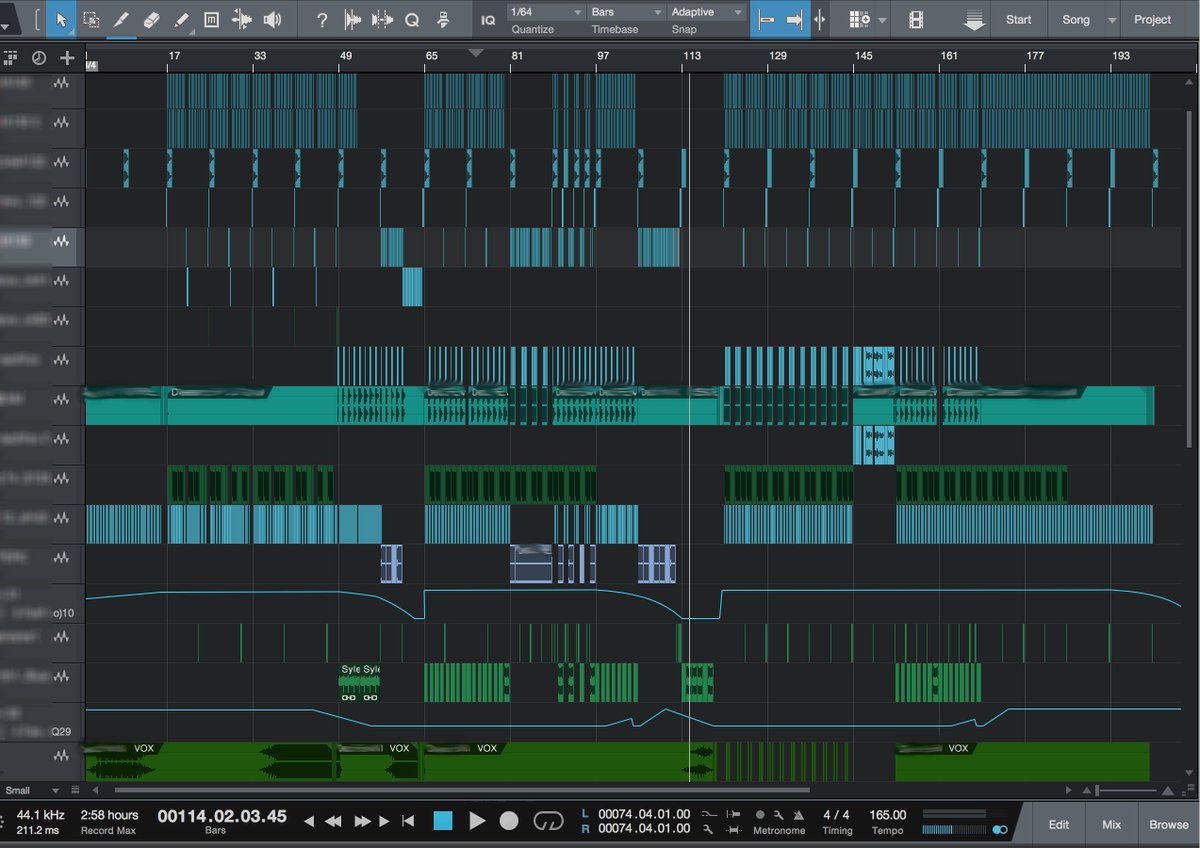Click the Q quantize icon
This screenshot has height=848, width=1200.
(x=413, y=19)
